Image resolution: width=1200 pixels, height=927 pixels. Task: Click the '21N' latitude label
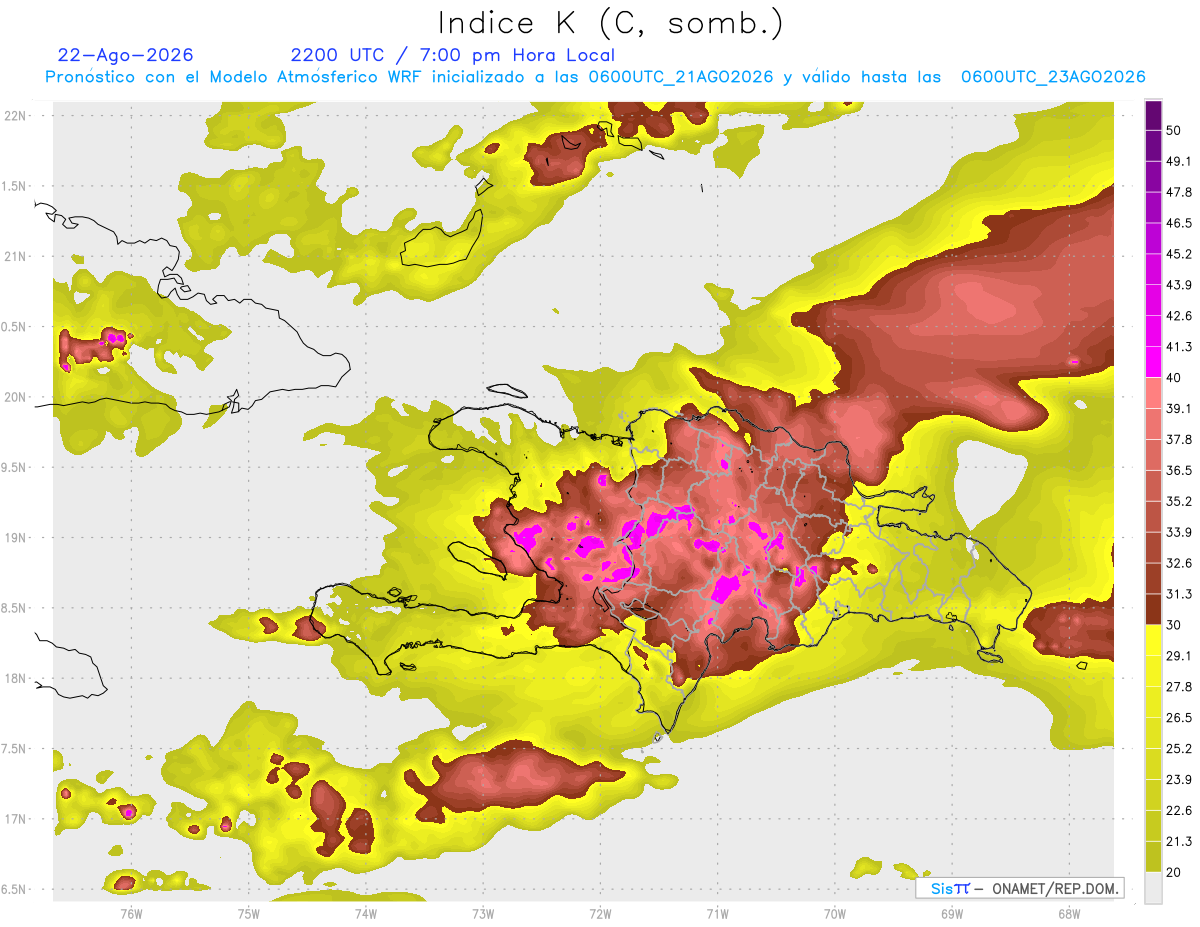17,256
